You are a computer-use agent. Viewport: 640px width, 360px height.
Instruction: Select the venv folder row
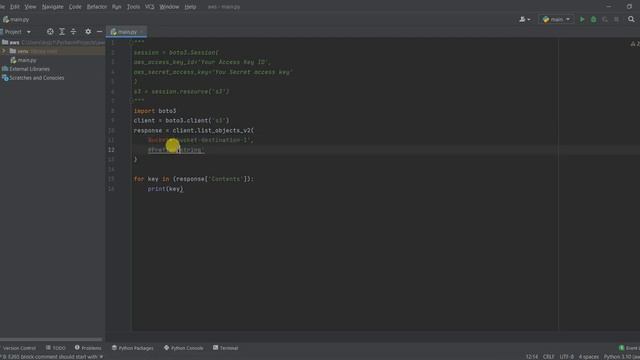click(53, 51)
